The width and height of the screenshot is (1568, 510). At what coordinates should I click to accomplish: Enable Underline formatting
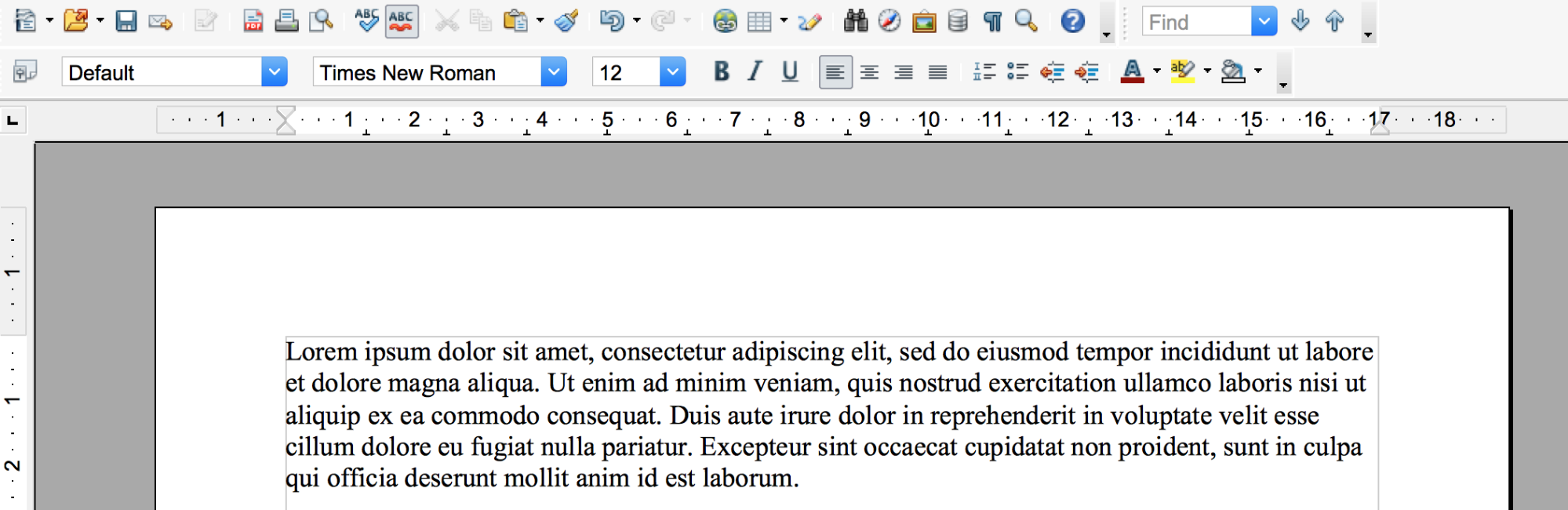[790, 72]
